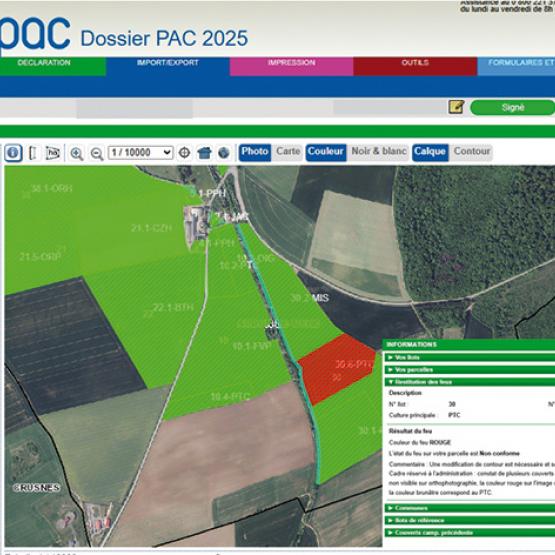The width and height of the screenshot is (555, 555).
Task: Expand the Couverts camp. précédente section
Action: click(470, 533)
